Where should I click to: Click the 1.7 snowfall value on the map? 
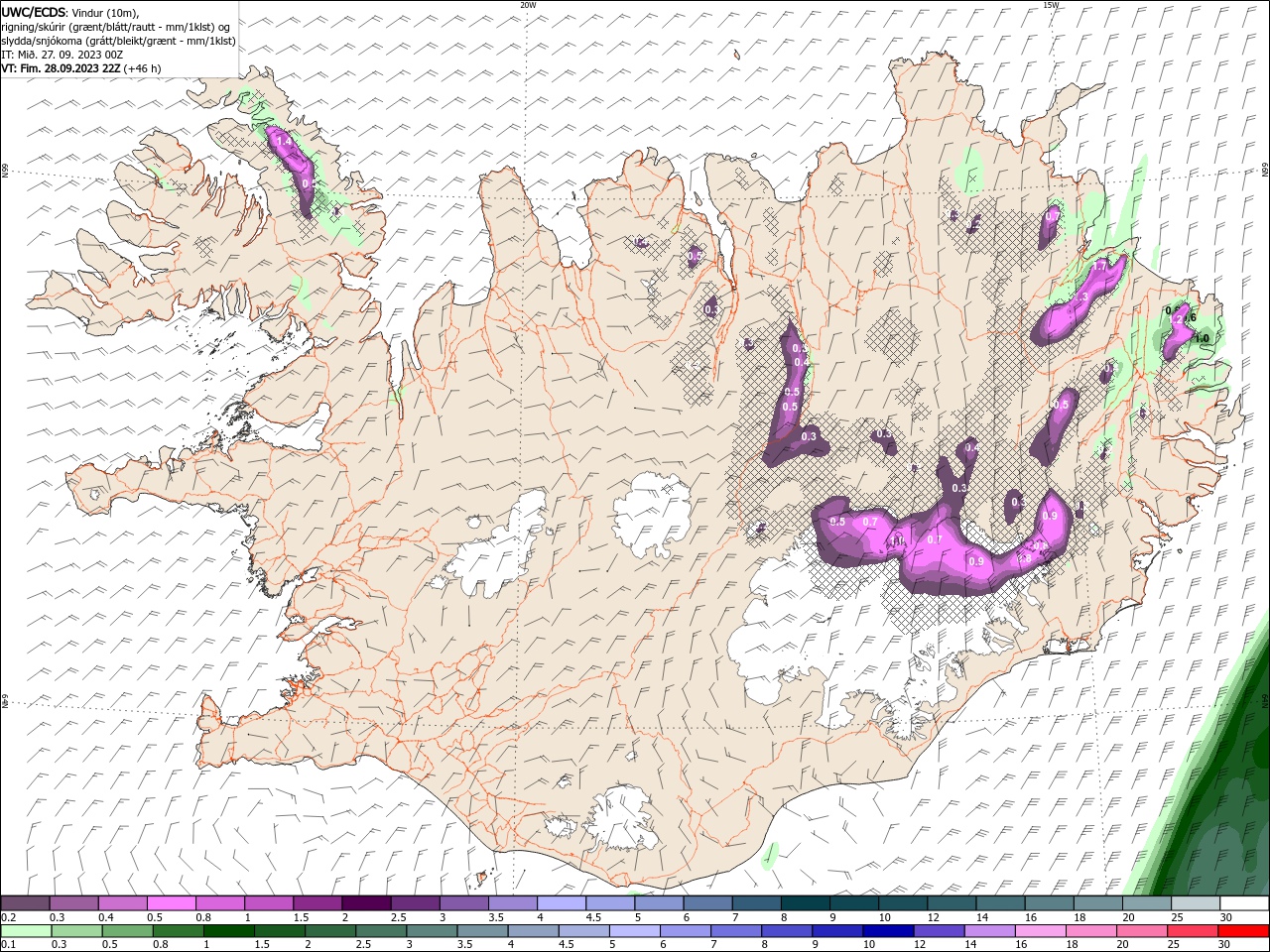click(1099, 267)
